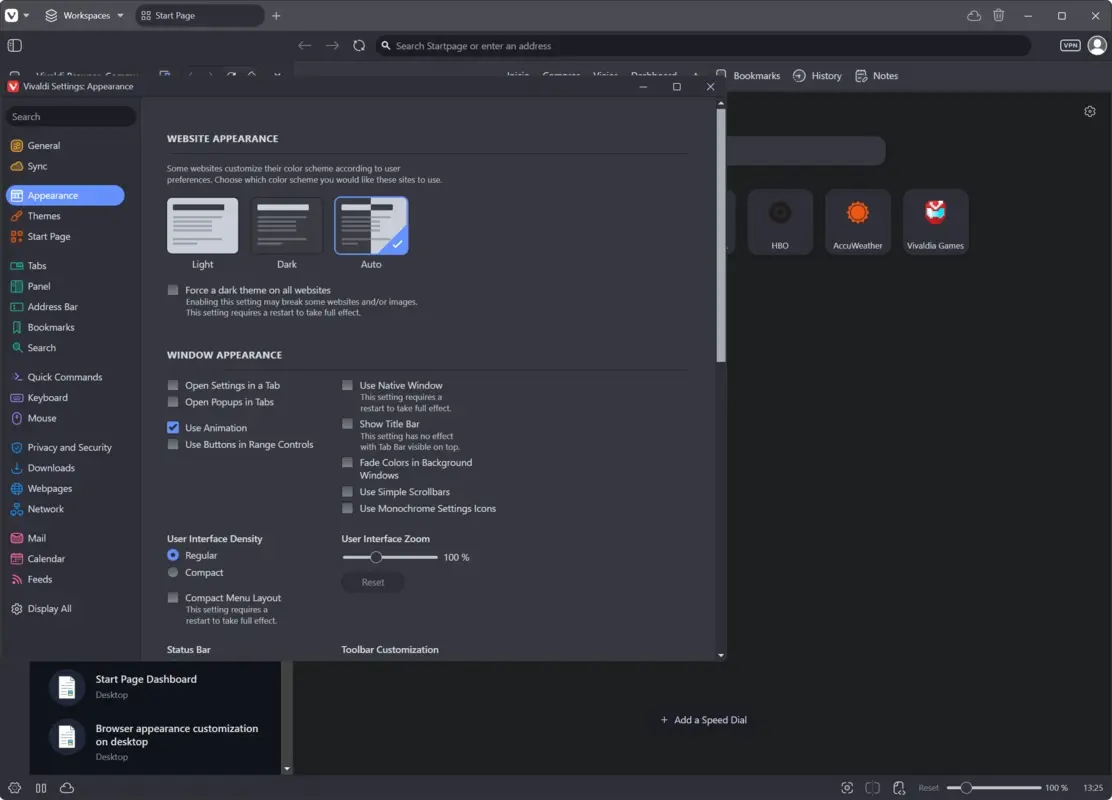The width and height of the screenshot is (1112, 800).
Task: Open the VPN button in address bar
Action: (1069, 45)
